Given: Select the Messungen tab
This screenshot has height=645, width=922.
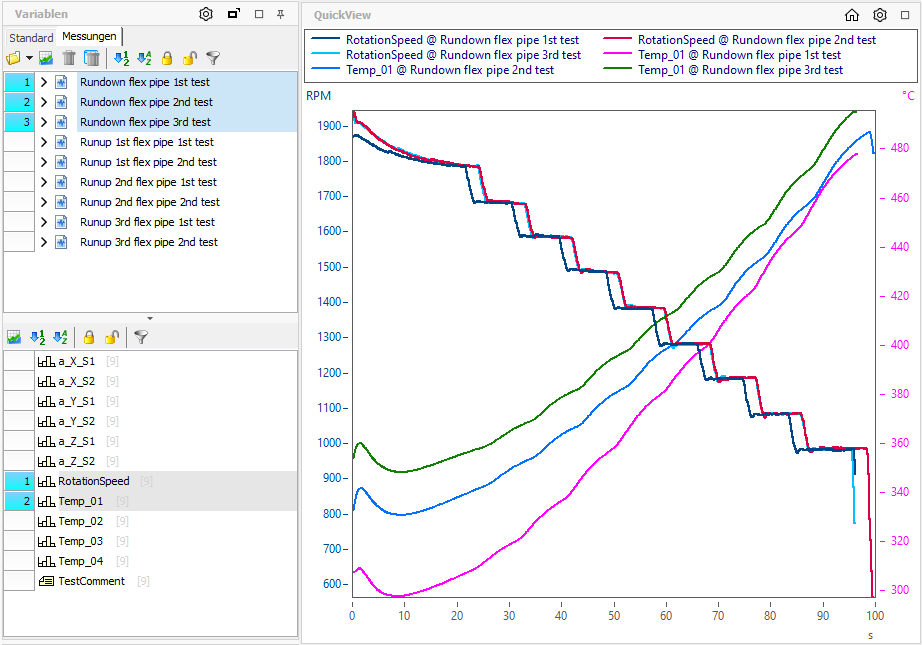Looking at the screenshot, I should pos(89,36).
